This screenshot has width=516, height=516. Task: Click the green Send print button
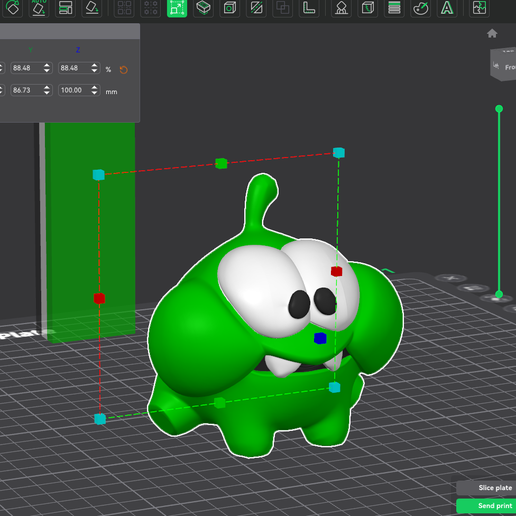click(x=487, y=506)
